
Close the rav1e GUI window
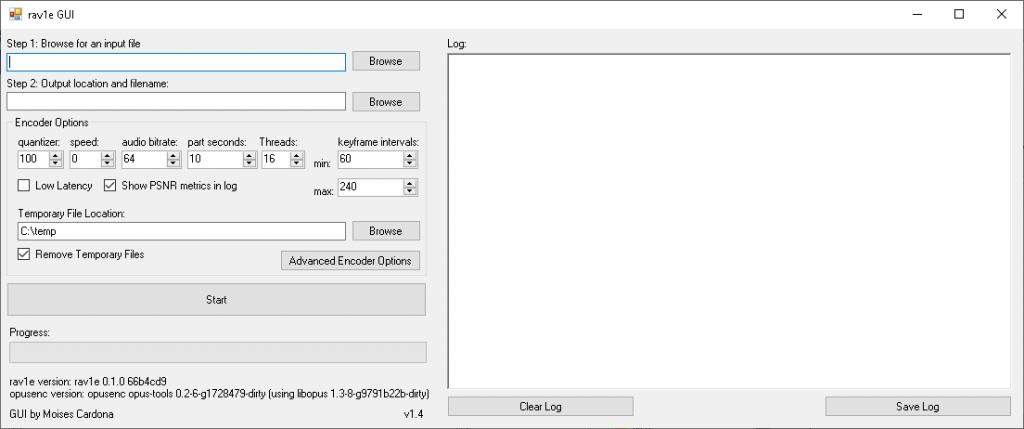click(1001, 14)
